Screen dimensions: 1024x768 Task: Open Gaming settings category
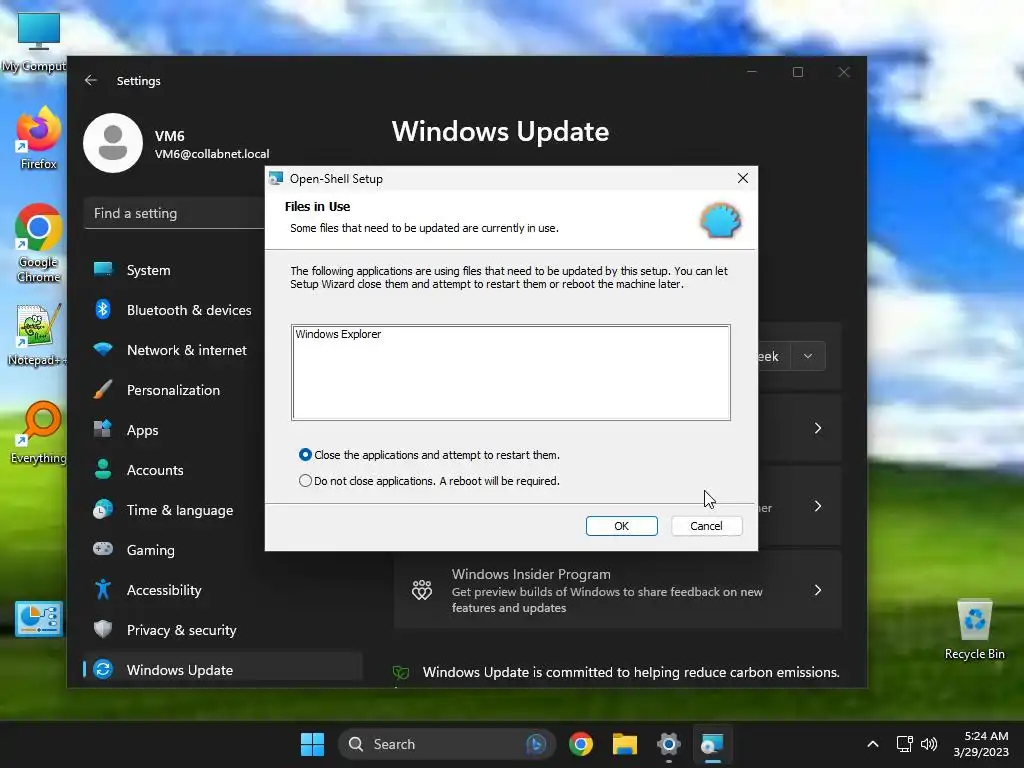(x=222, y=550)
